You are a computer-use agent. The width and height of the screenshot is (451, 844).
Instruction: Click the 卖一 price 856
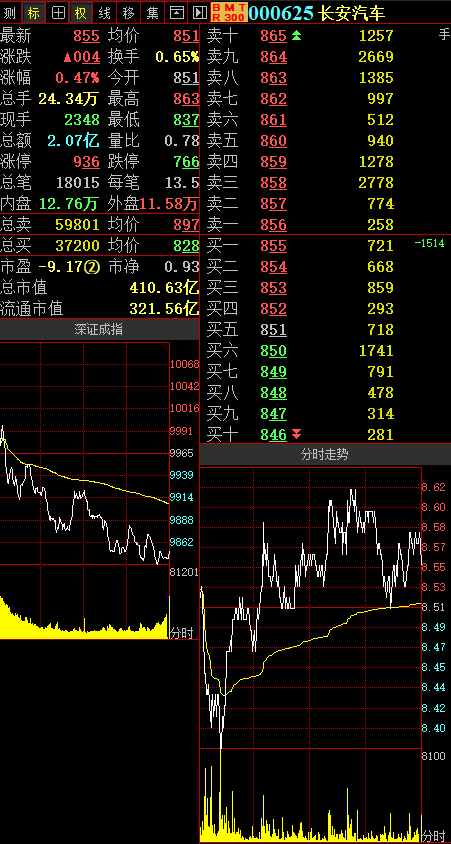click(x=273, y=225)
